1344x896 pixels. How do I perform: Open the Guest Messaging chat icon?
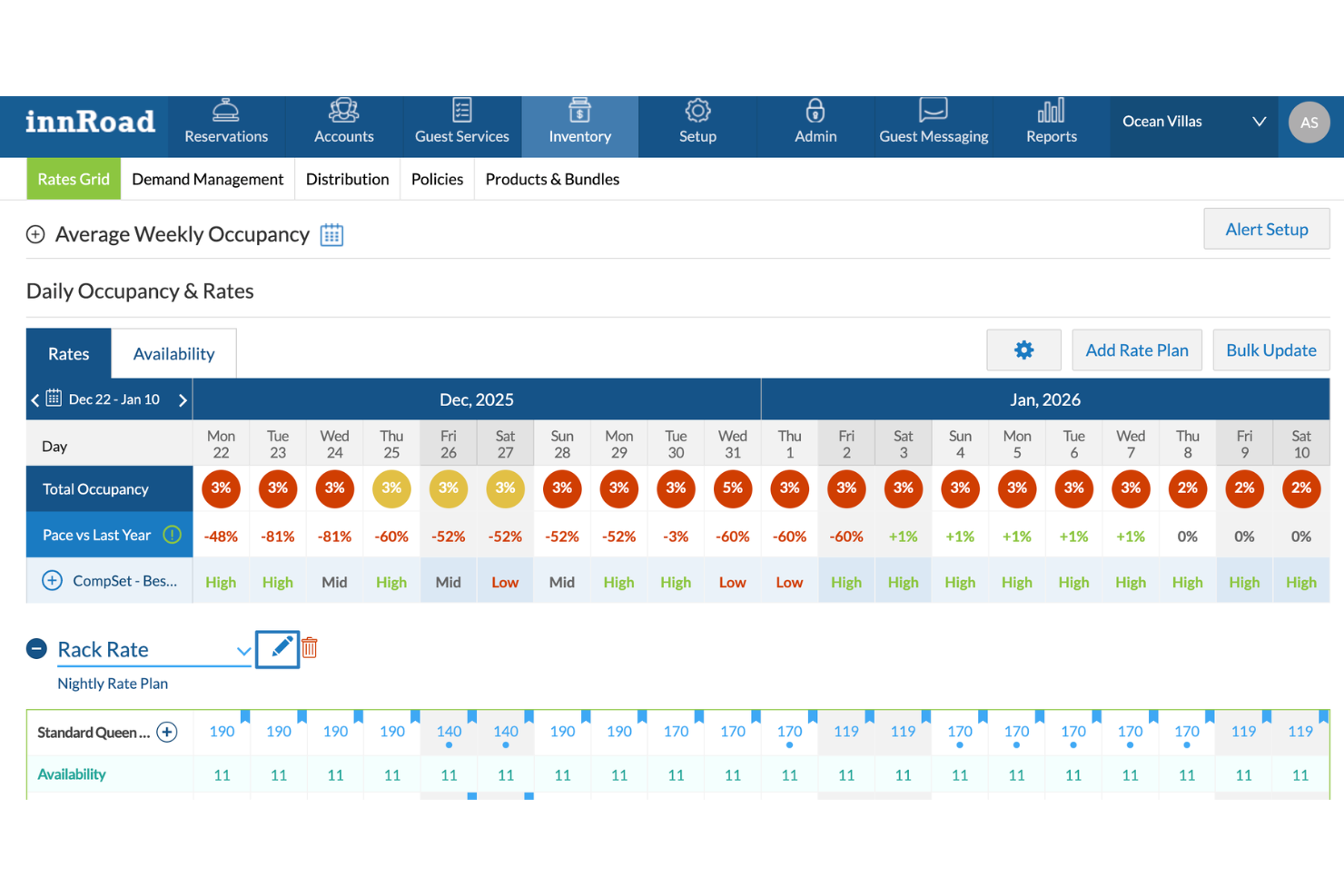click(933, 111)
